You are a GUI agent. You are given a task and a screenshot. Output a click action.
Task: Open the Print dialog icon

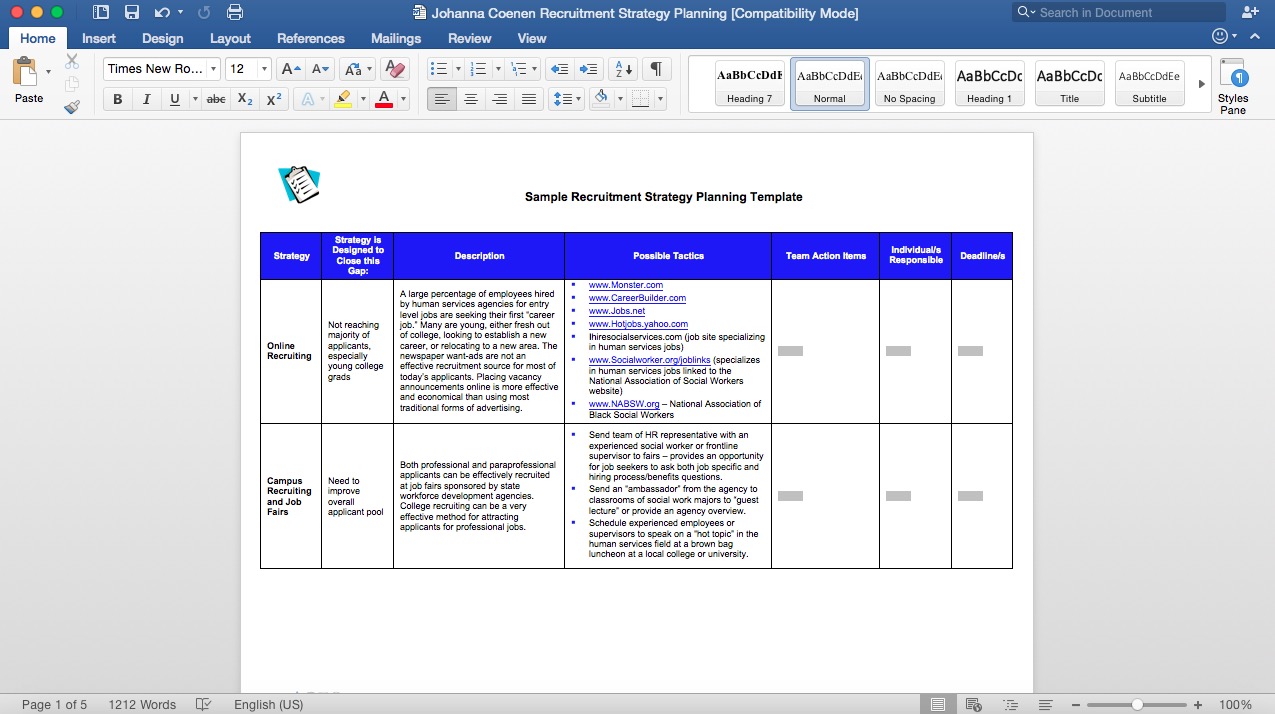point(235,11)
